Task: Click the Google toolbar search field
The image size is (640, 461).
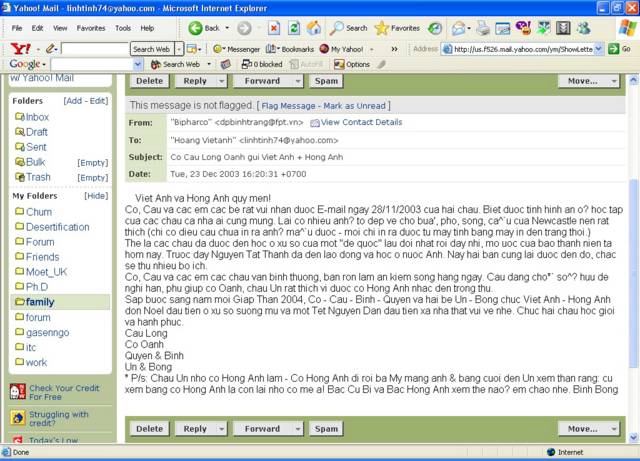Action: [92, 64]
